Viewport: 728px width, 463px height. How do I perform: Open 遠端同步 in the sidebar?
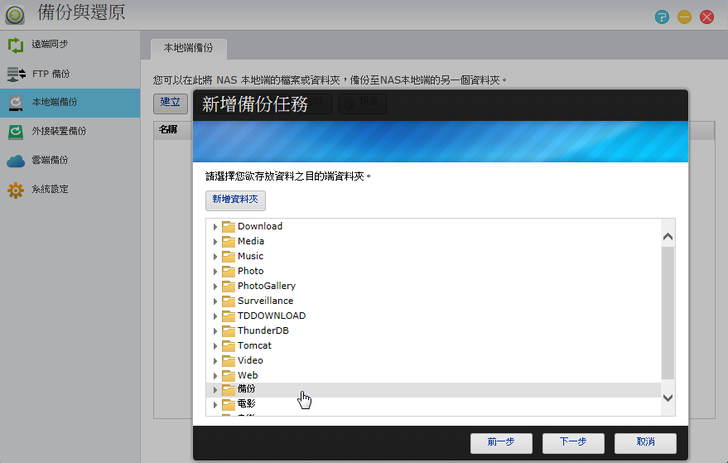pos(70,45)
